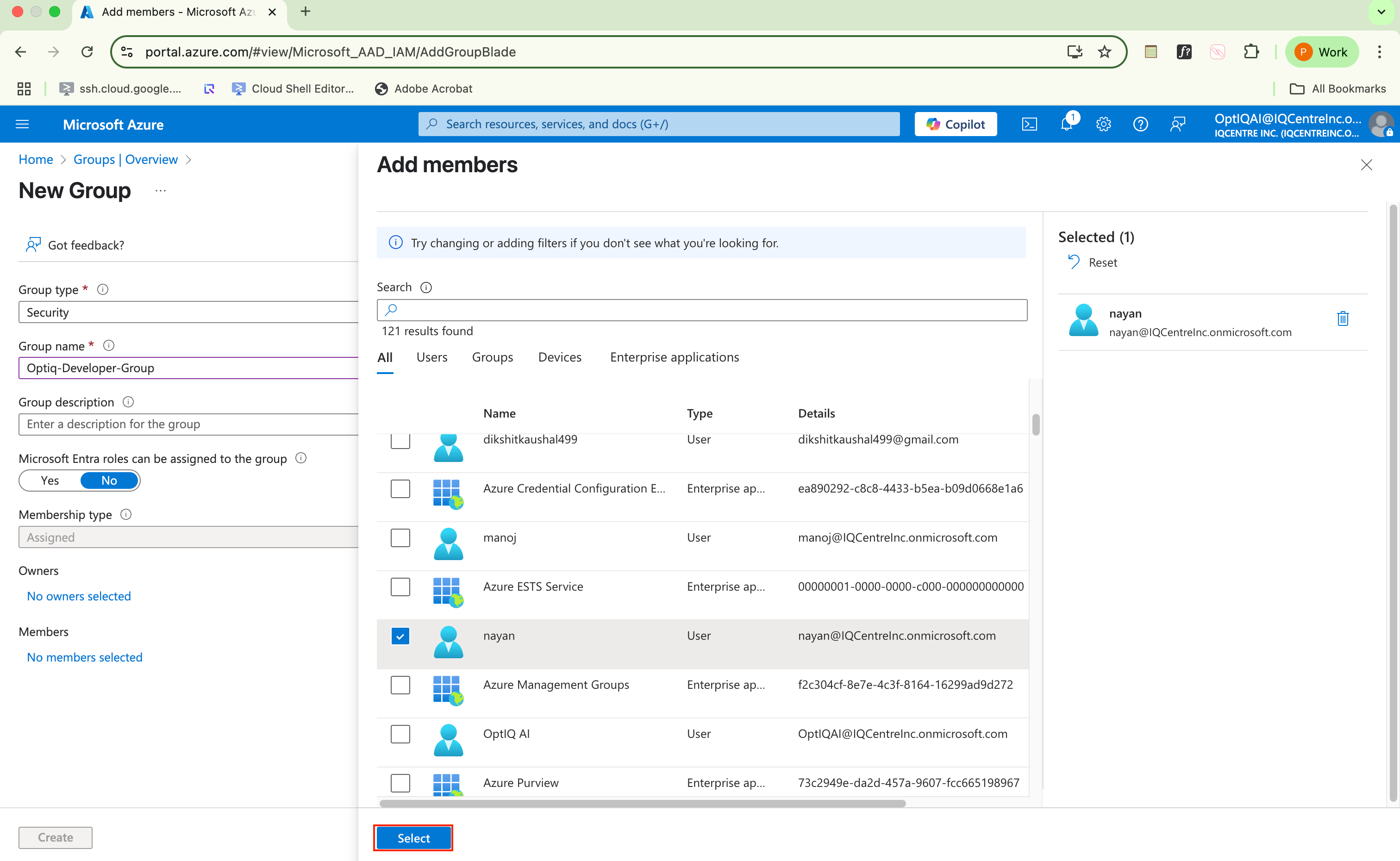The height and width of the screenshot is (861, 1400).
Task: Switch to the Groups tab
Action: click(x=493, y=358)
